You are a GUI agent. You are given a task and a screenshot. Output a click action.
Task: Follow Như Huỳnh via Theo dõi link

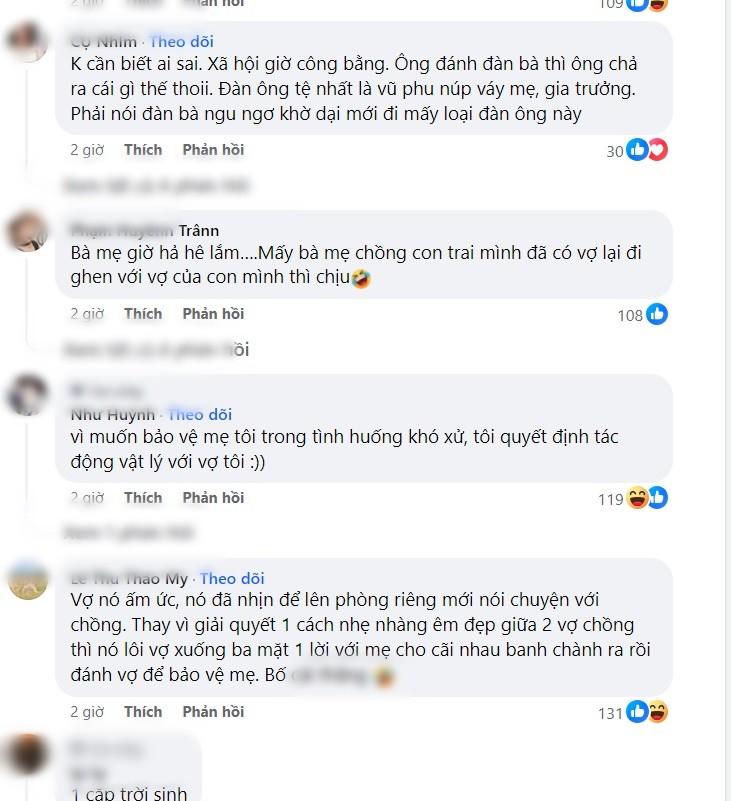click(200, 414)
